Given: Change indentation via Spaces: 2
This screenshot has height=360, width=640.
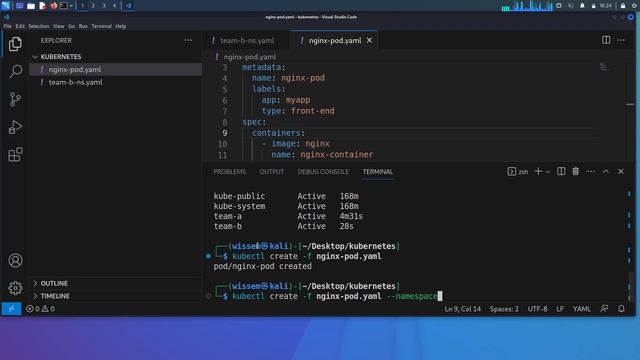Looking at the screenshot, I should (504, 309).
